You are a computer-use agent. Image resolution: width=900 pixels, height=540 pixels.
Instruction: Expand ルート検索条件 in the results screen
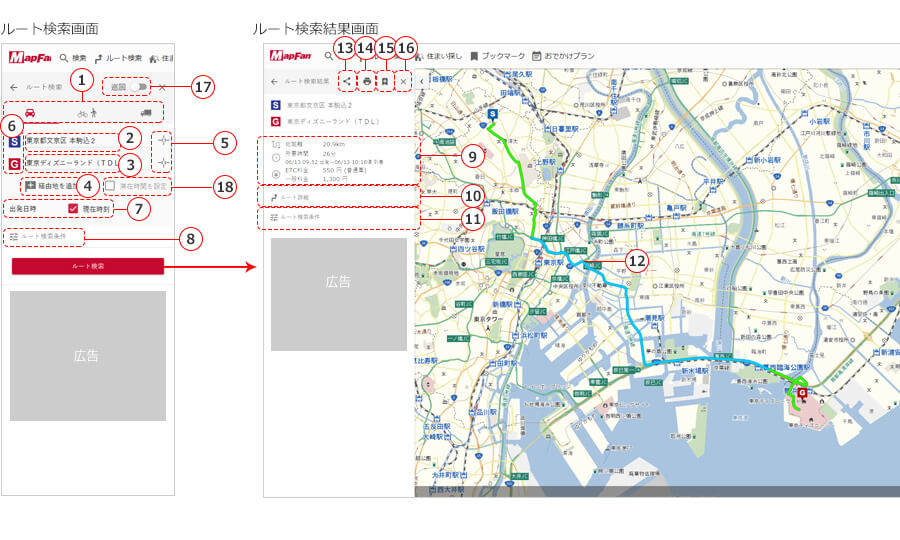pos(339,217)
